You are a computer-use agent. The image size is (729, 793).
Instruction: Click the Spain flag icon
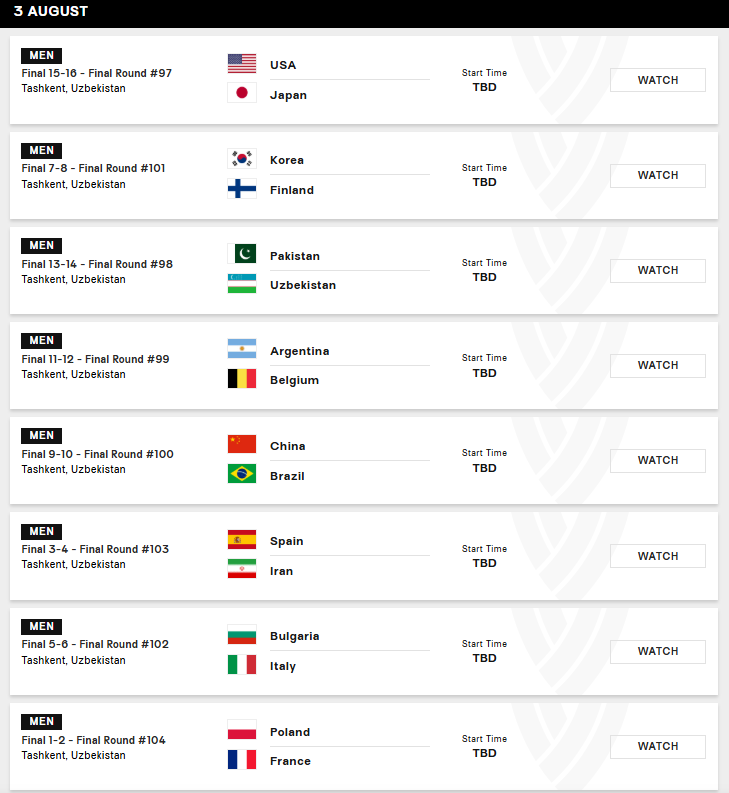point(242,540)
